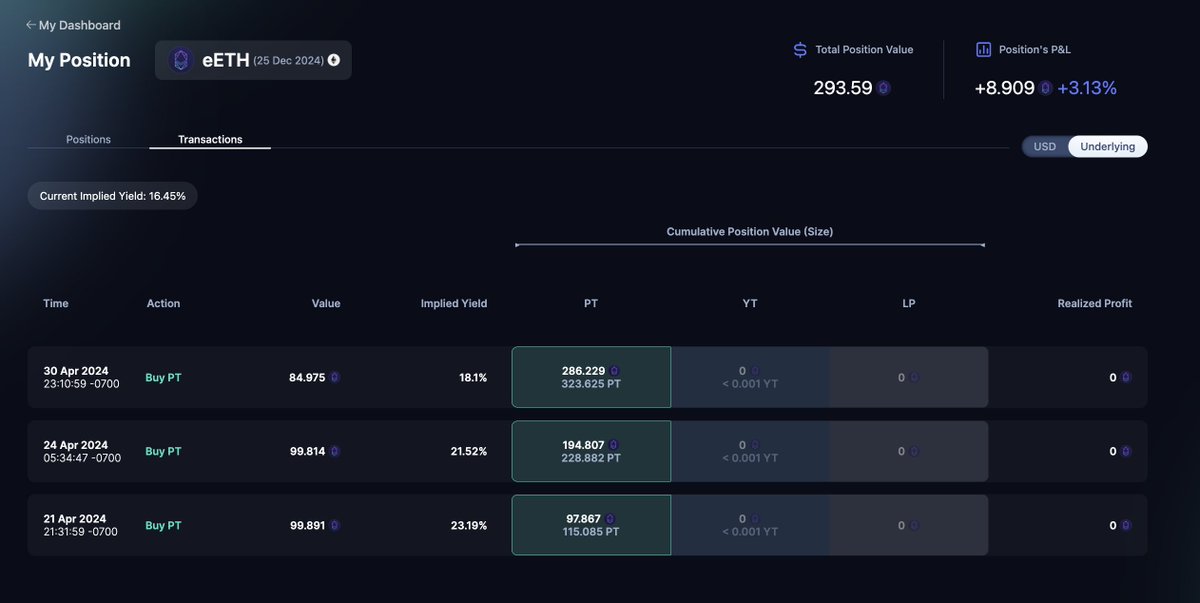Click the Cumulative Position Value (Size) label
The image size is (1200, 603).
[x=750, y=231]
